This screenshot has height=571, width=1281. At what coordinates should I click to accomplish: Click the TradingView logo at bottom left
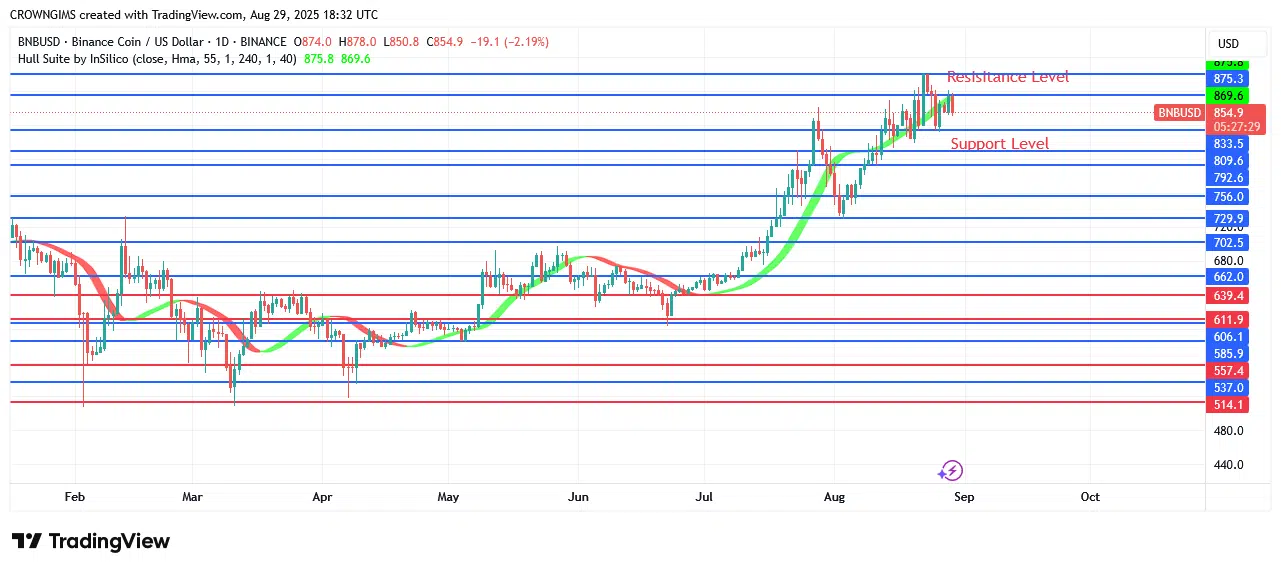[x=91, y=541]
